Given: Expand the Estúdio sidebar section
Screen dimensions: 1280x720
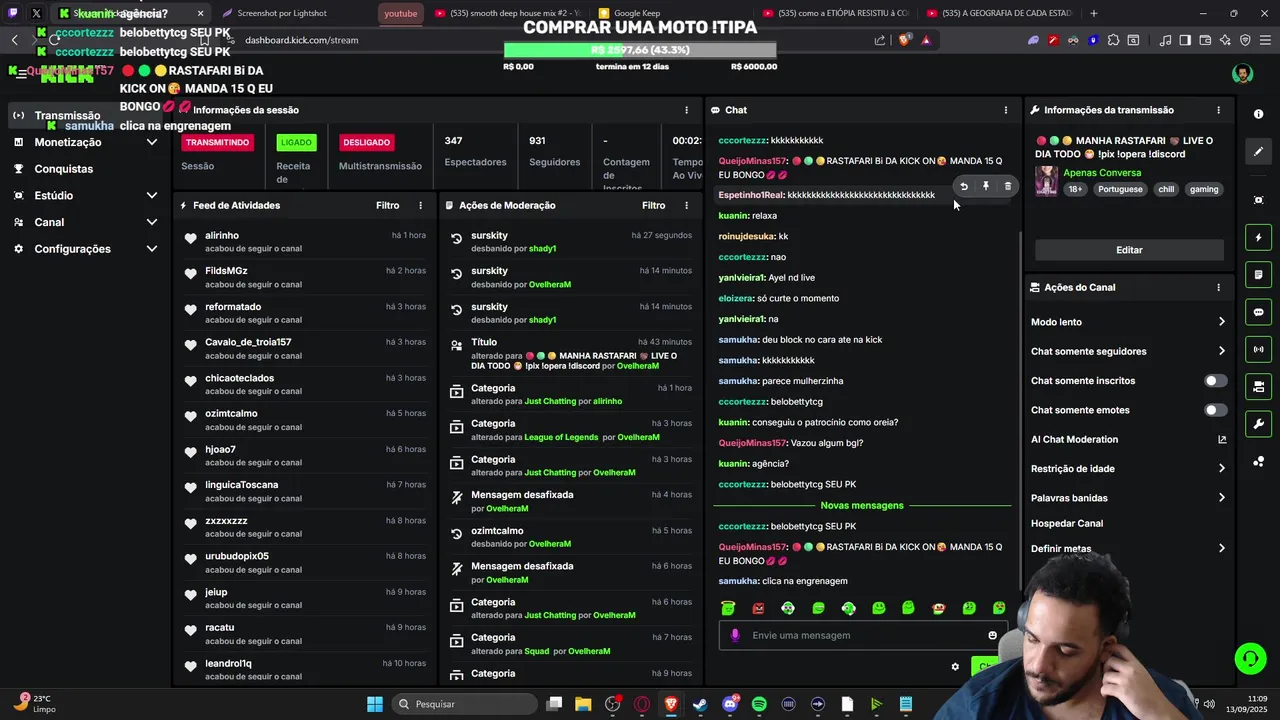Looking at the screenshot, I should click(x=152, y=195).
